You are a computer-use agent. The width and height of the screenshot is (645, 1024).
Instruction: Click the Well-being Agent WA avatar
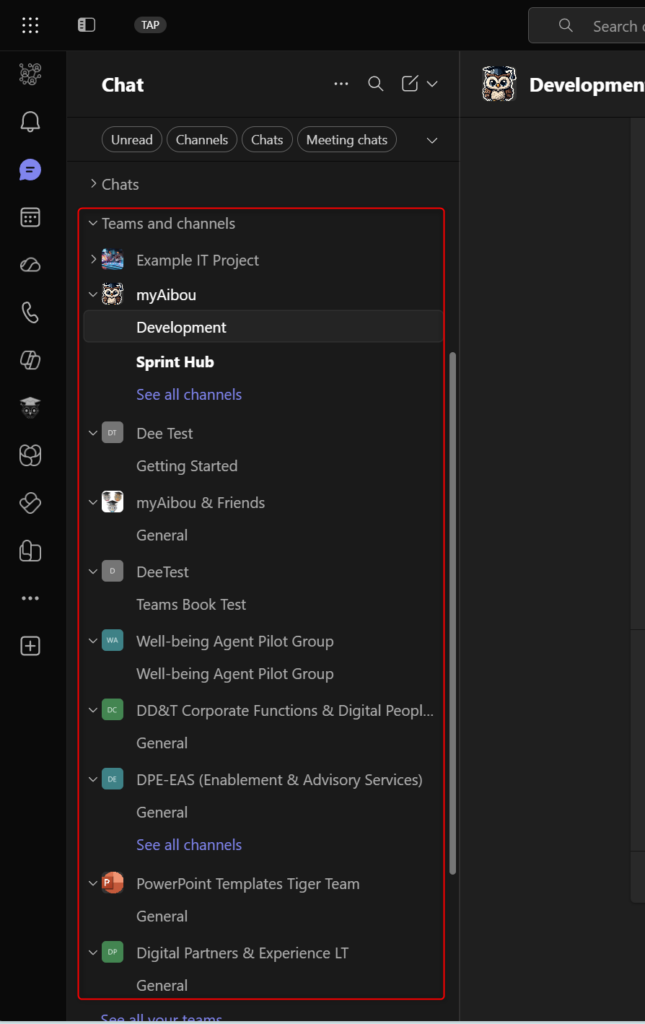point(112,640)
